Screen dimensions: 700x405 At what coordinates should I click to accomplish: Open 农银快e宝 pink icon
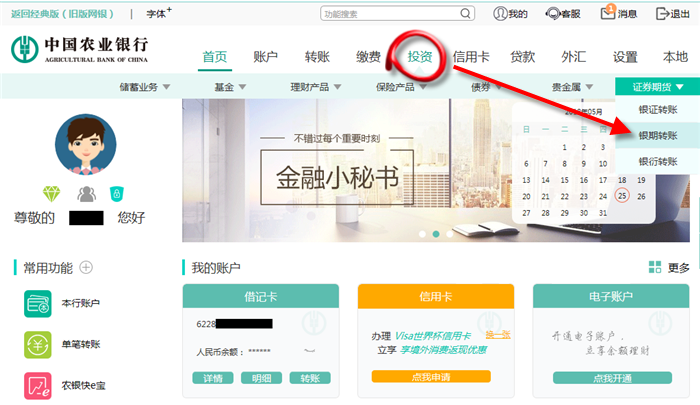38,386
